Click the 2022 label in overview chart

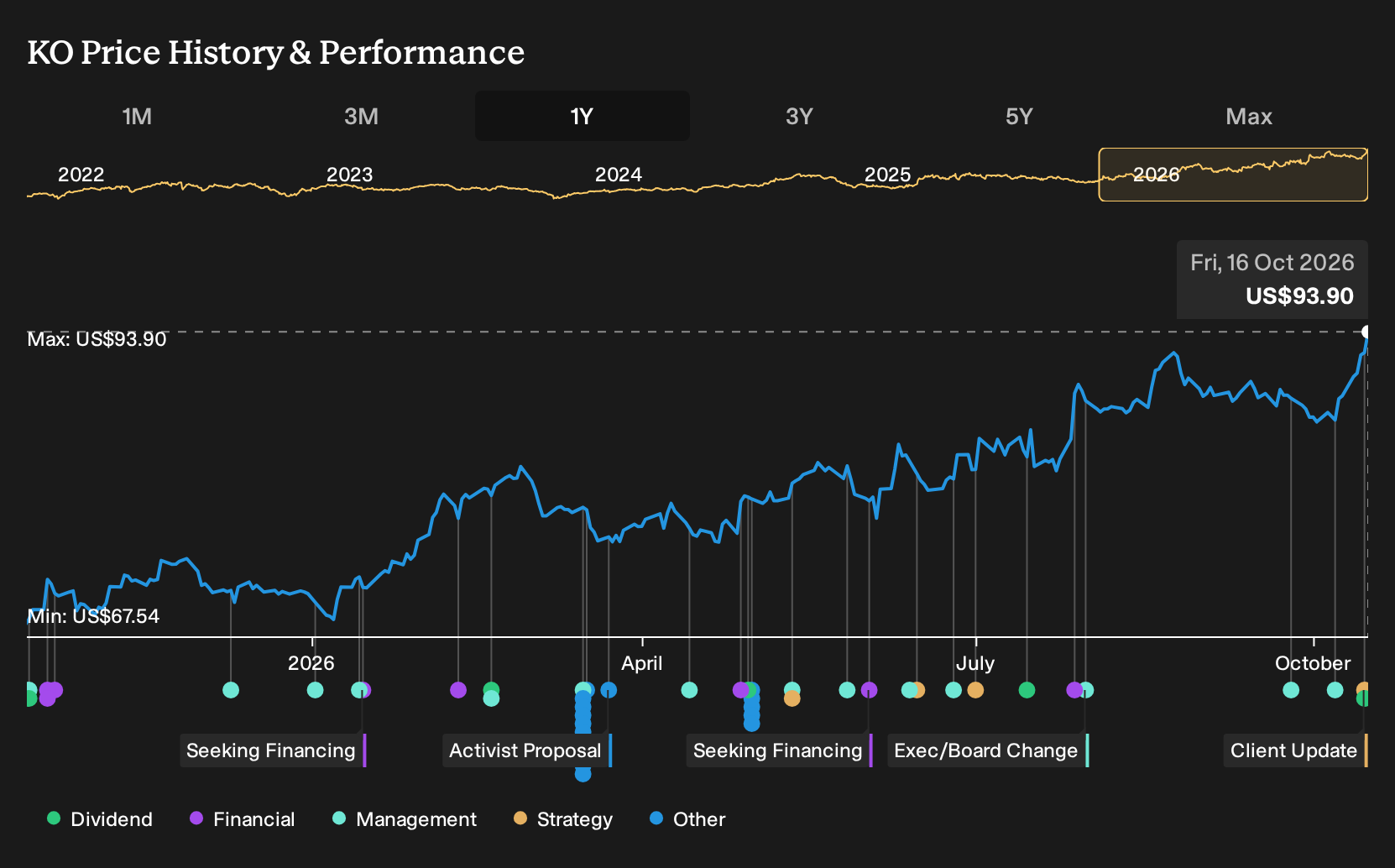[x=81, y=175]
